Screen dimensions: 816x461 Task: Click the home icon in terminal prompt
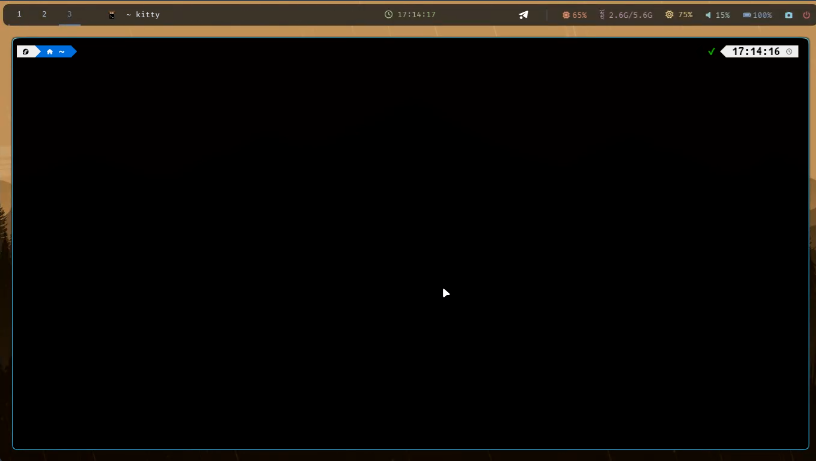[x=50, y=52]
